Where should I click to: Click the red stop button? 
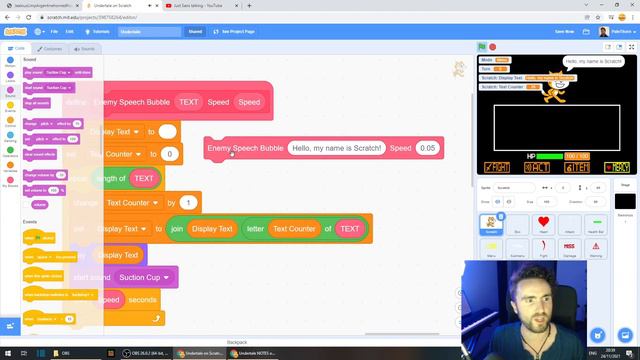click(x=493, y=47)
